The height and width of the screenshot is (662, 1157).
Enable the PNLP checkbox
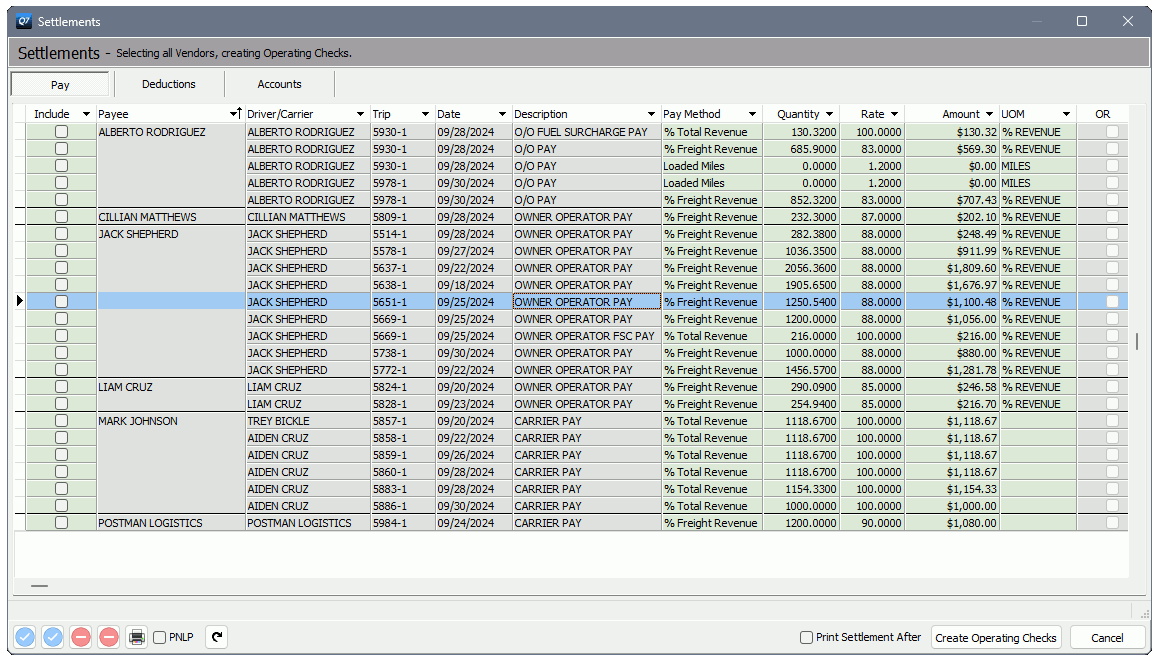pyautogui.click(x=161, y=637)
